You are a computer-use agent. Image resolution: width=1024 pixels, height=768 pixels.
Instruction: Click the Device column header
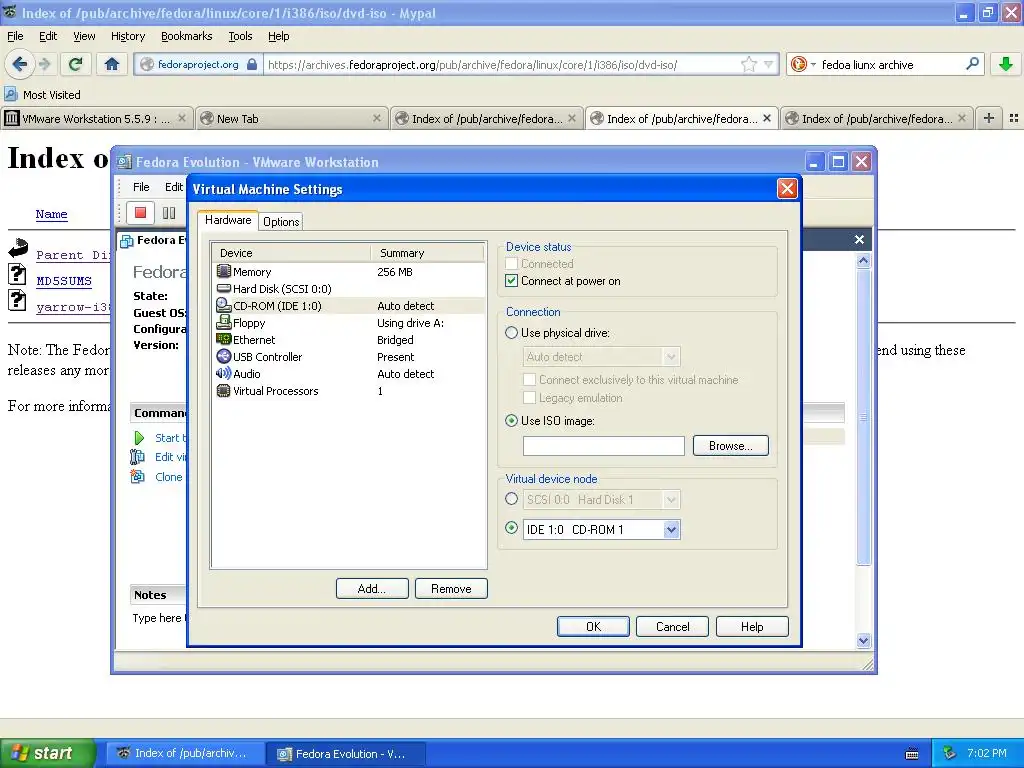pos(292,253)
